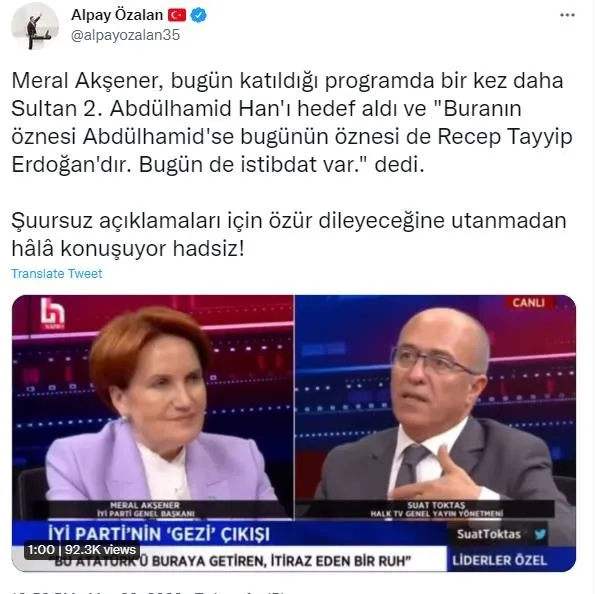Image resolution: width=595 pixels, height=594 pixels.
Task: Click the Twitter bird icon beside SuatToktas
Action: [x=540, y=534]
